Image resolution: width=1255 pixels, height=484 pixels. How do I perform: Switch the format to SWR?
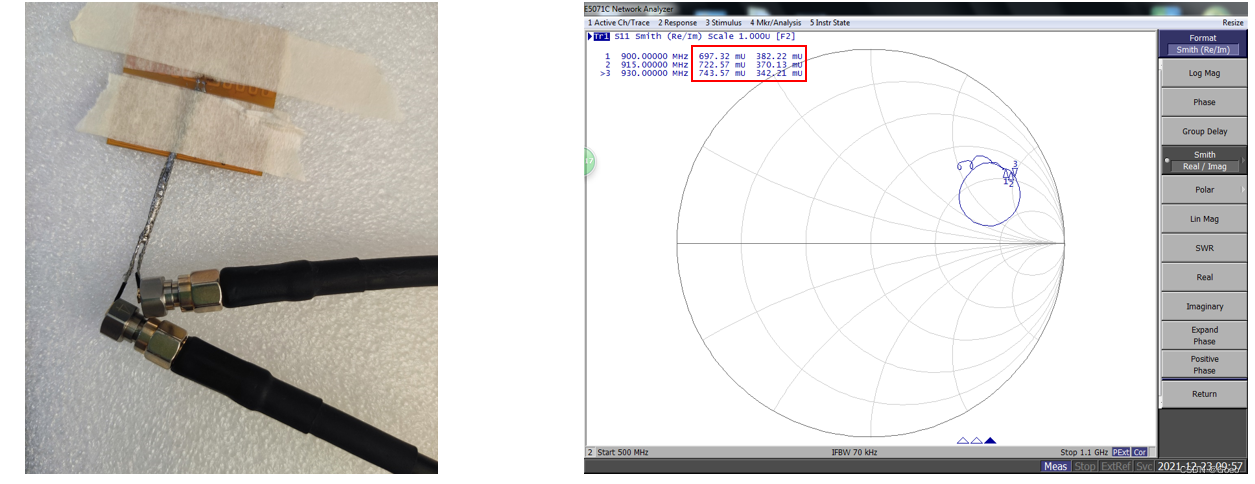point(1204,248)
